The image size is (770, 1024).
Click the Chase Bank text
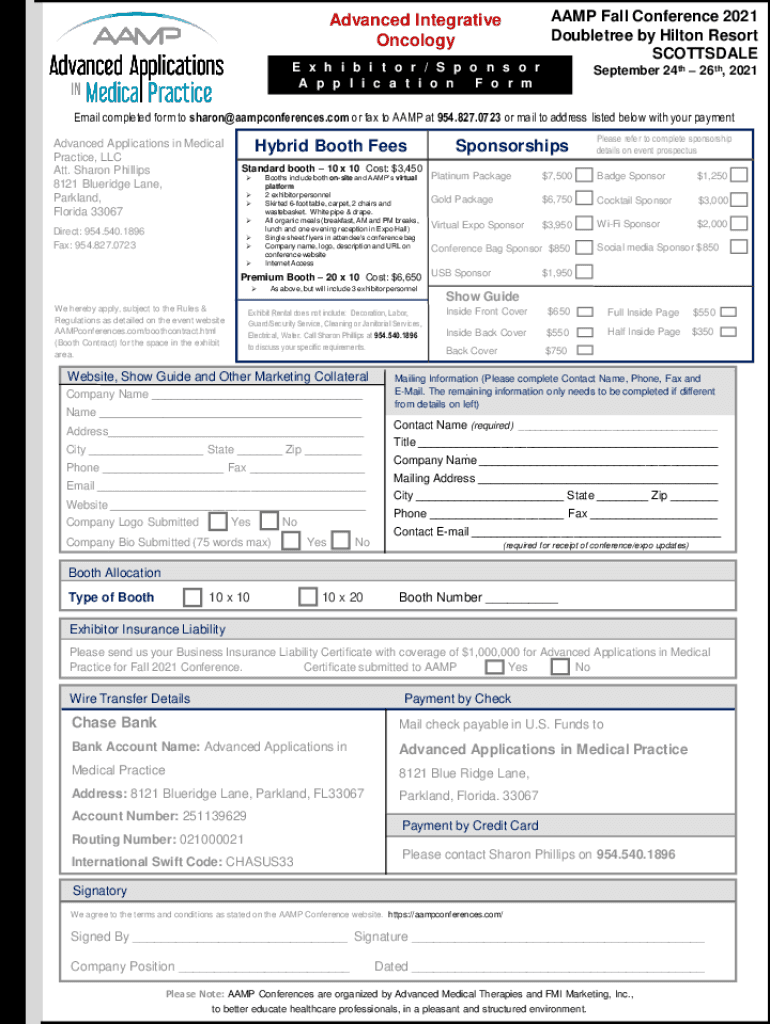[x=114, y=722]
